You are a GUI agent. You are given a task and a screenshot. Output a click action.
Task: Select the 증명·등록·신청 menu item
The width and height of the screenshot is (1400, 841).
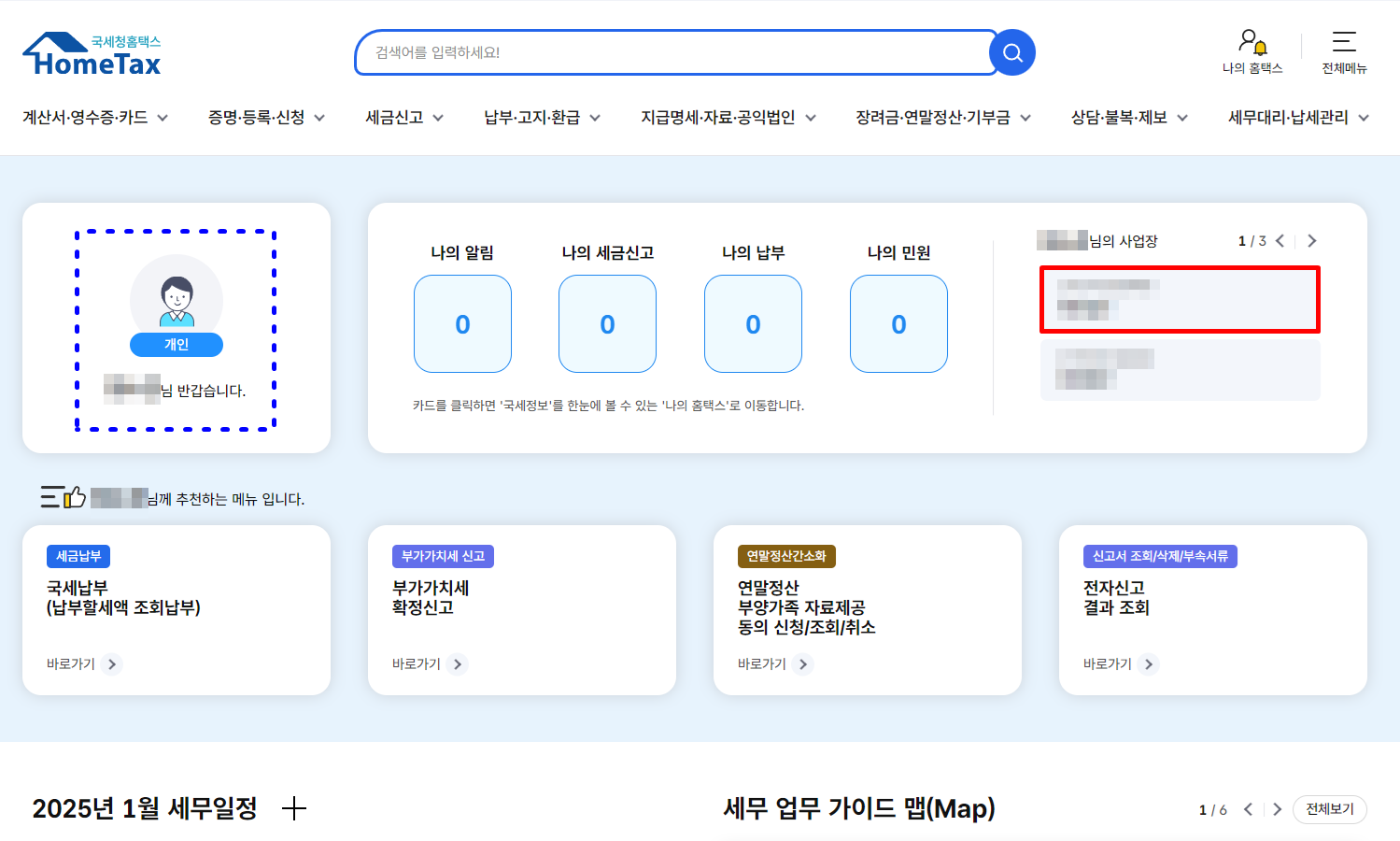[258, 118]
